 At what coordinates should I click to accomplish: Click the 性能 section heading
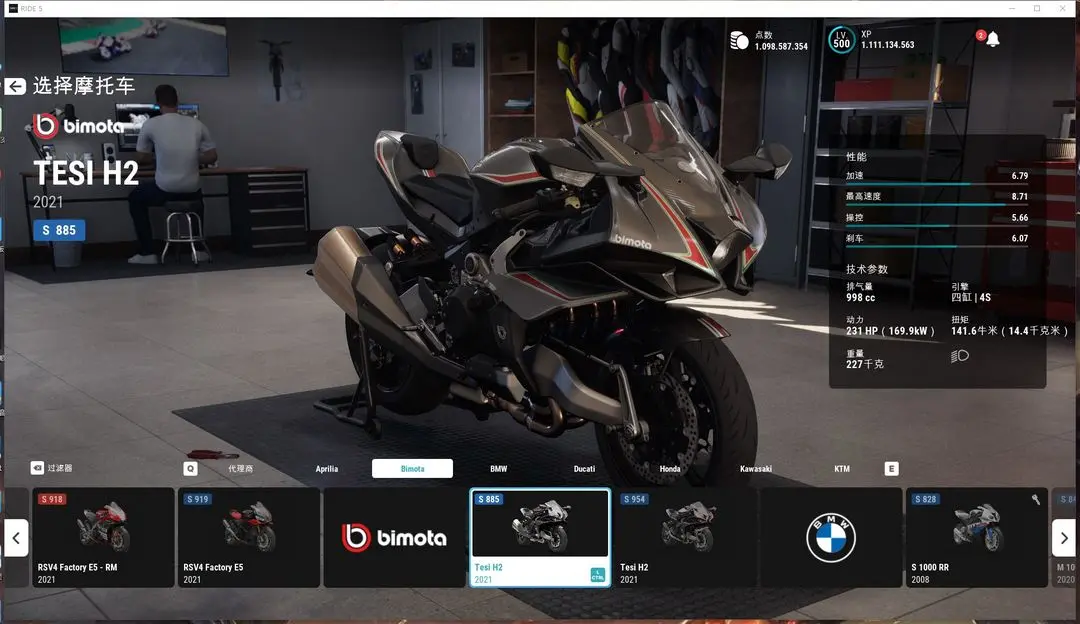[x=856, y=157]
